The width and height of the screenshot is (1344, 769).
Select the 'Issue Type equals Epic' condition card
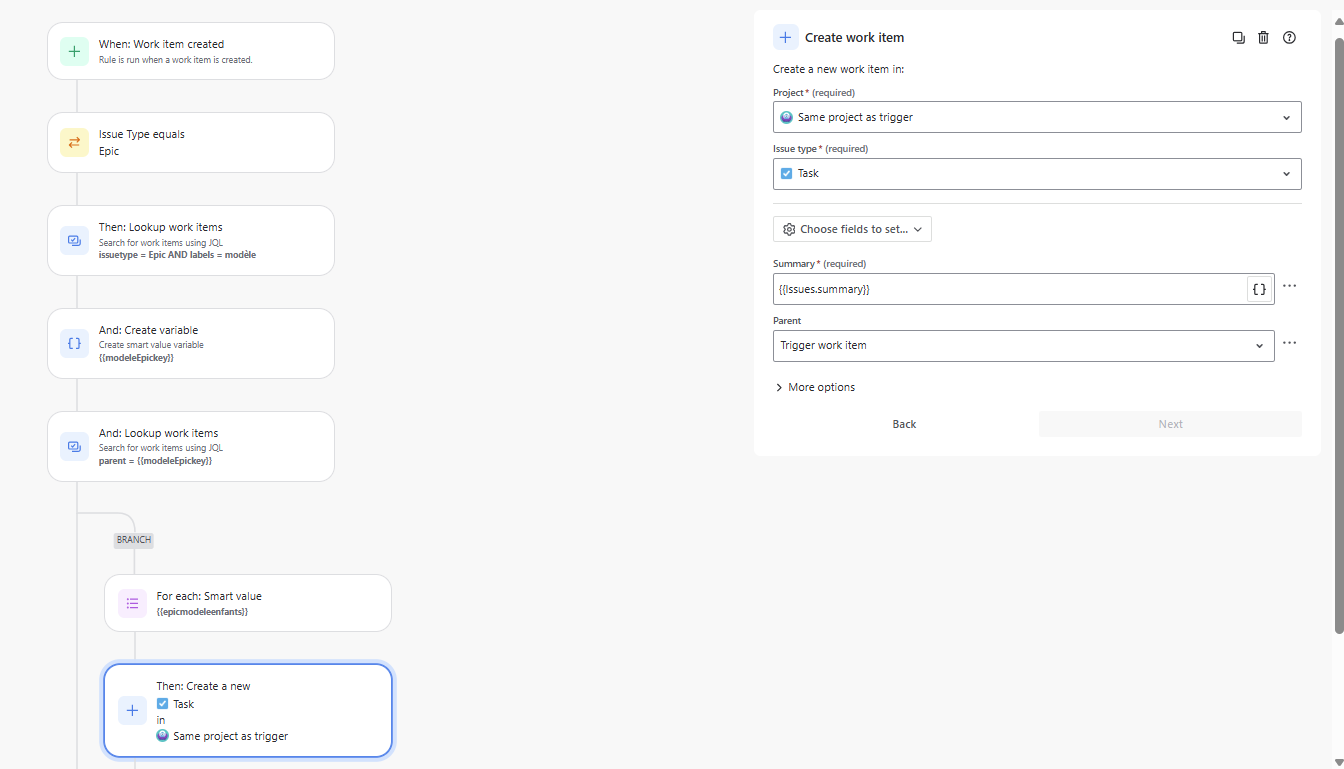click(191, 142)
